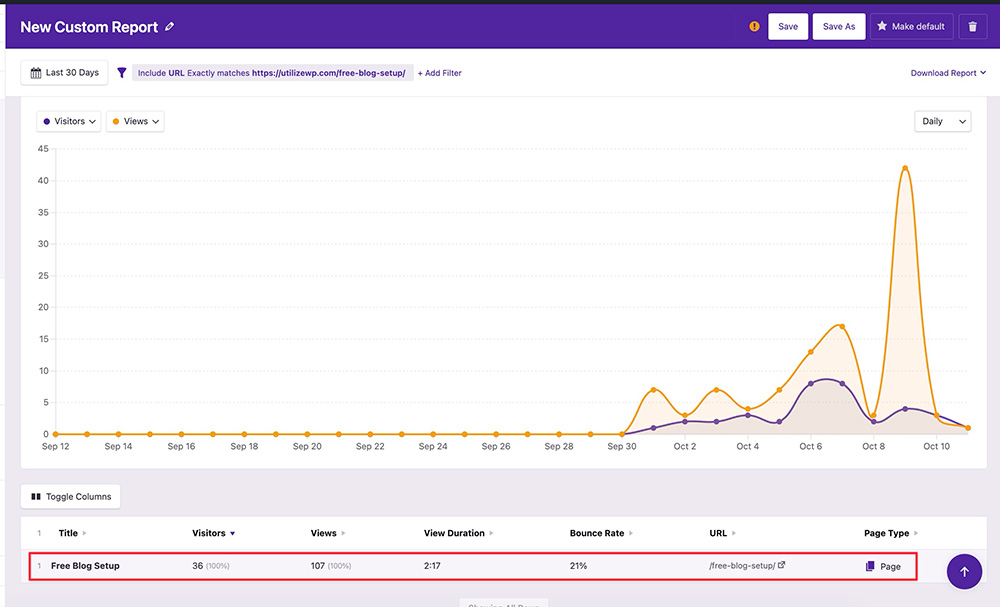Screen dimensions: 1000x607
Task: Expand the Daily interval dropdown
Action: click(942, 121)
